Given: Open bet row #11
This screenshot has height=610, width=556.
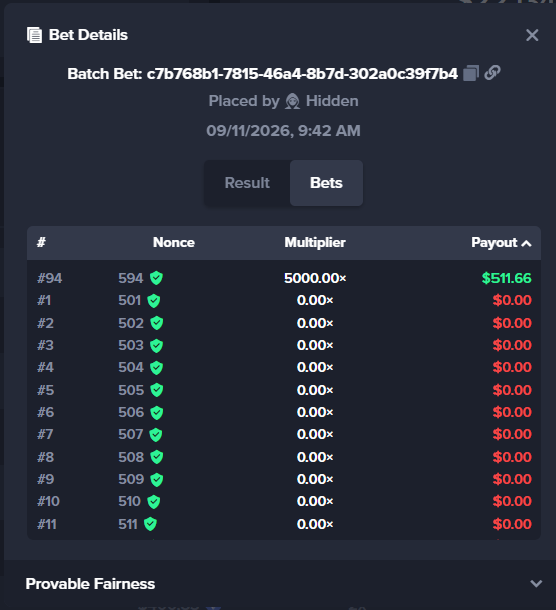Looking at the screenshot, I should coord(284,524).
